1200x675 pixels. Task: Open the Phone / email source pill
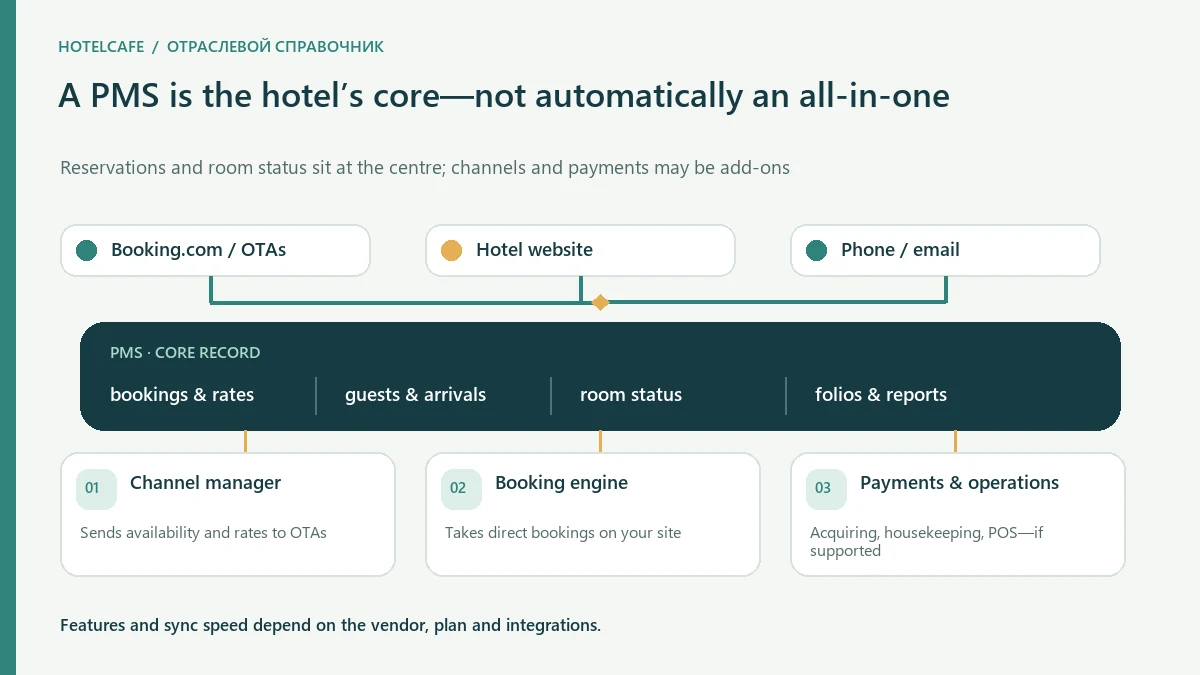coord(945,250)
